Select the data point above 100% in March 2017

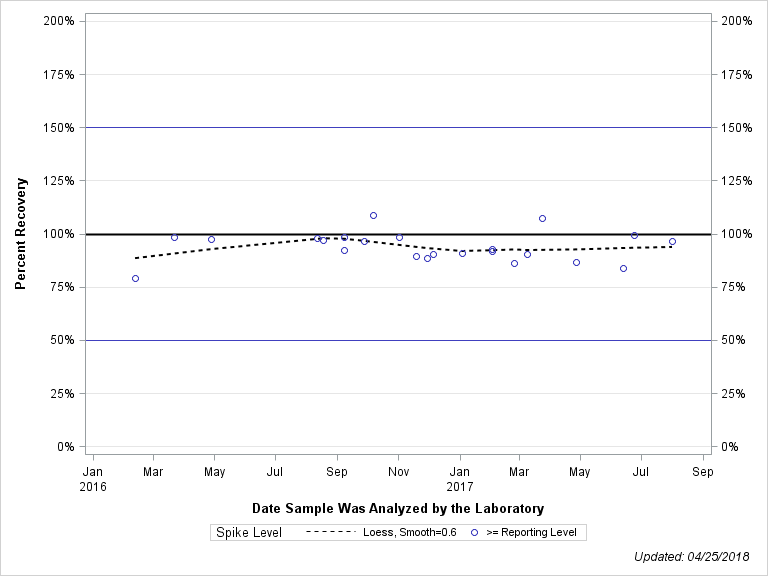pos(542,218)
